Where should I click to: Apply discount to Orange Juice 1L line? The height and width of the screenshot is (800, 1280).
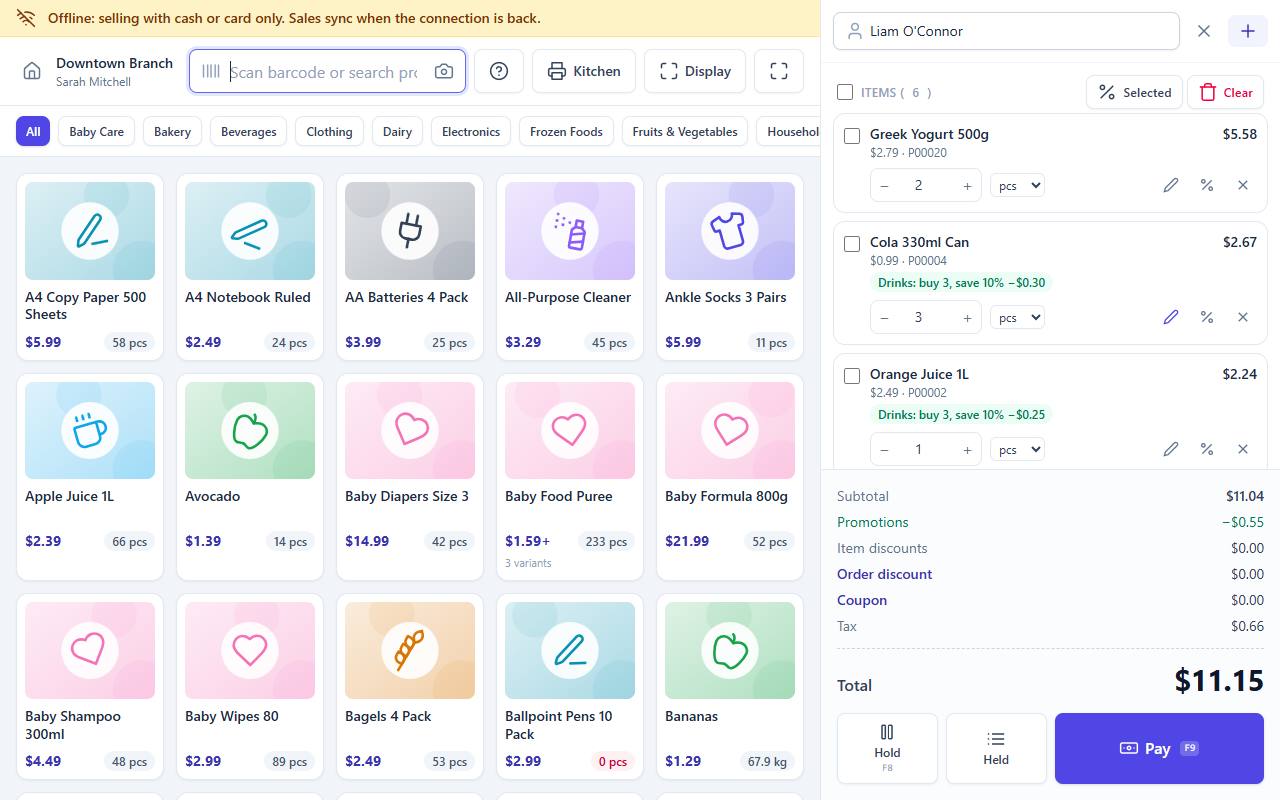pyautogui.click(x=1207, y=449)
